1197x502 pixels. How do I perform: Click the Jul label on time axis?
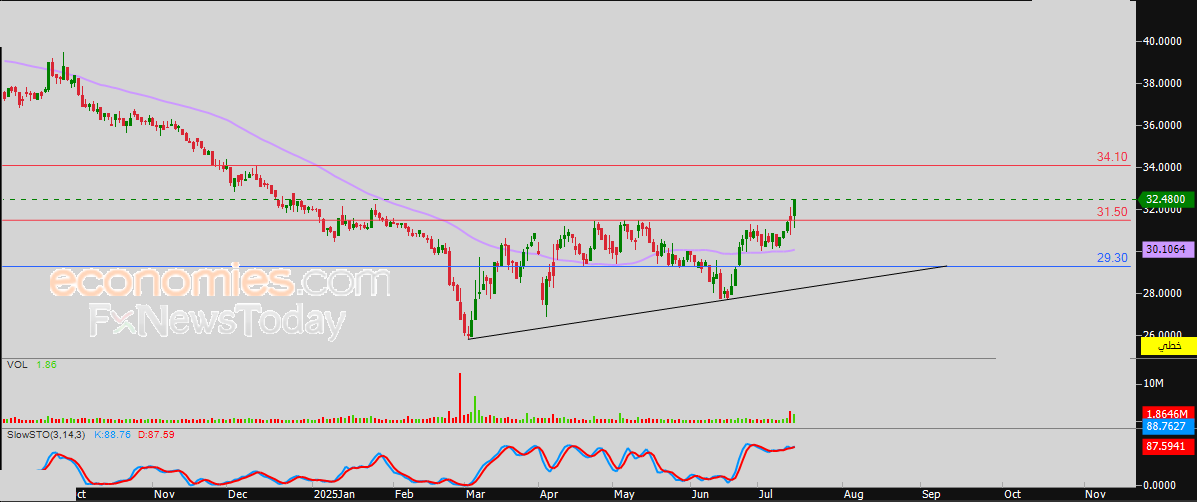tap(766, 494)
